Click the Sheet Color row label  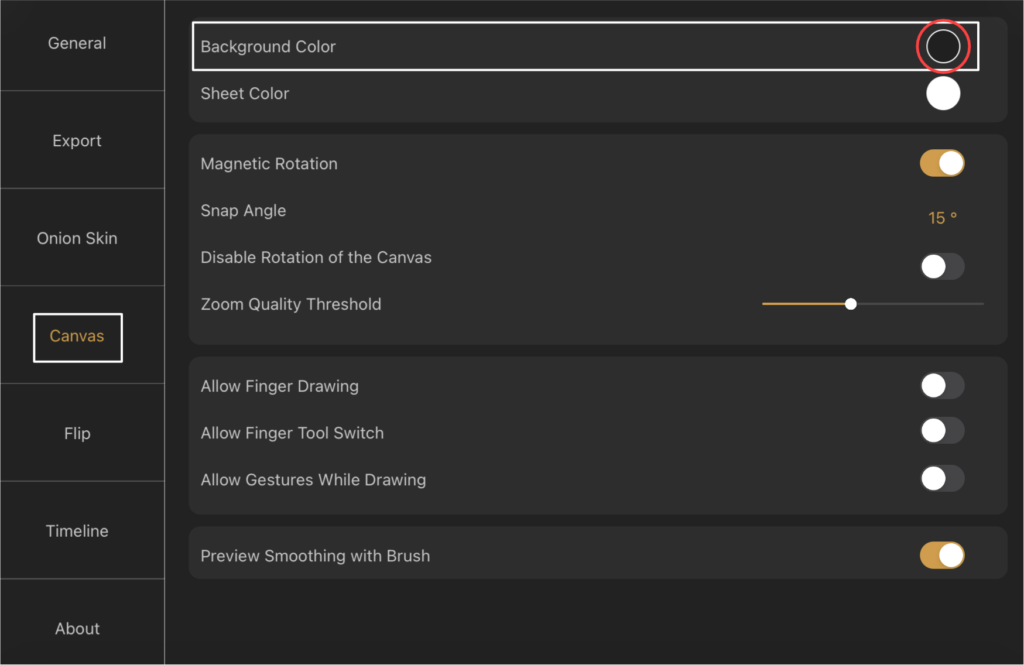point(245,93)
